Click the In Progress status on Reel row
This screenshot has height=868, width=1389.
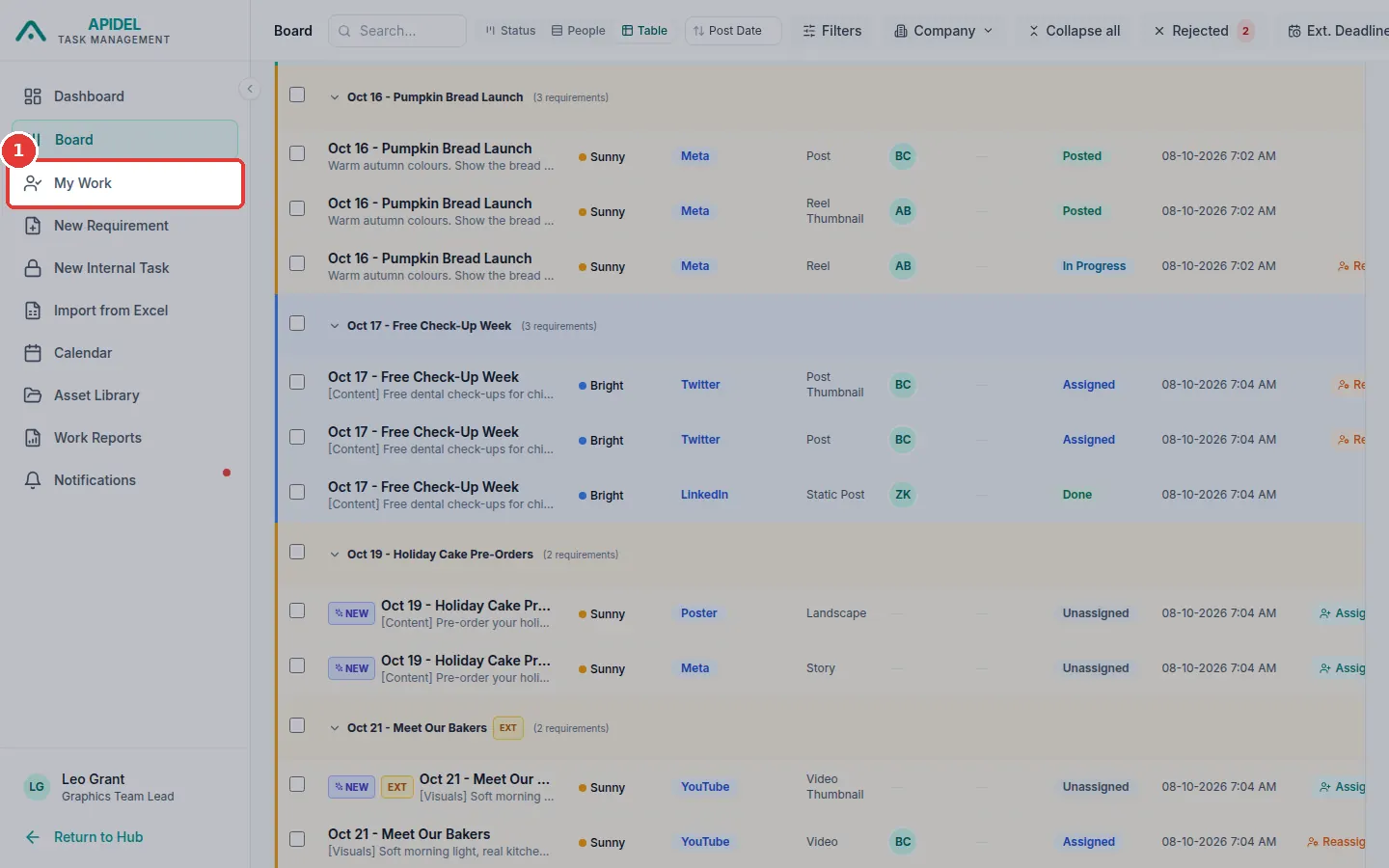coord(1094,266)
